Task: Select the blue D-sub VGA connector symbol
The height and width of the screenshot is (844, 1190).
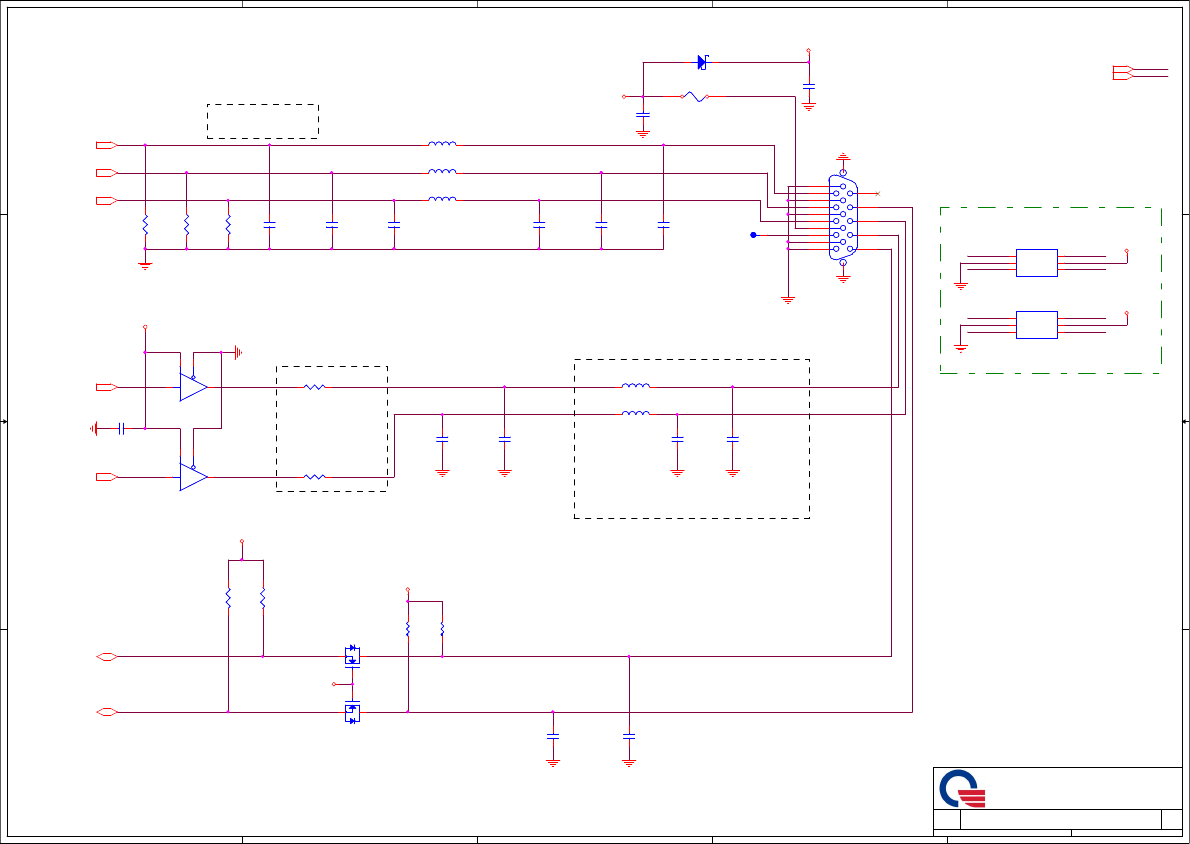Action: pyautogui.click(x=843, y=217)
